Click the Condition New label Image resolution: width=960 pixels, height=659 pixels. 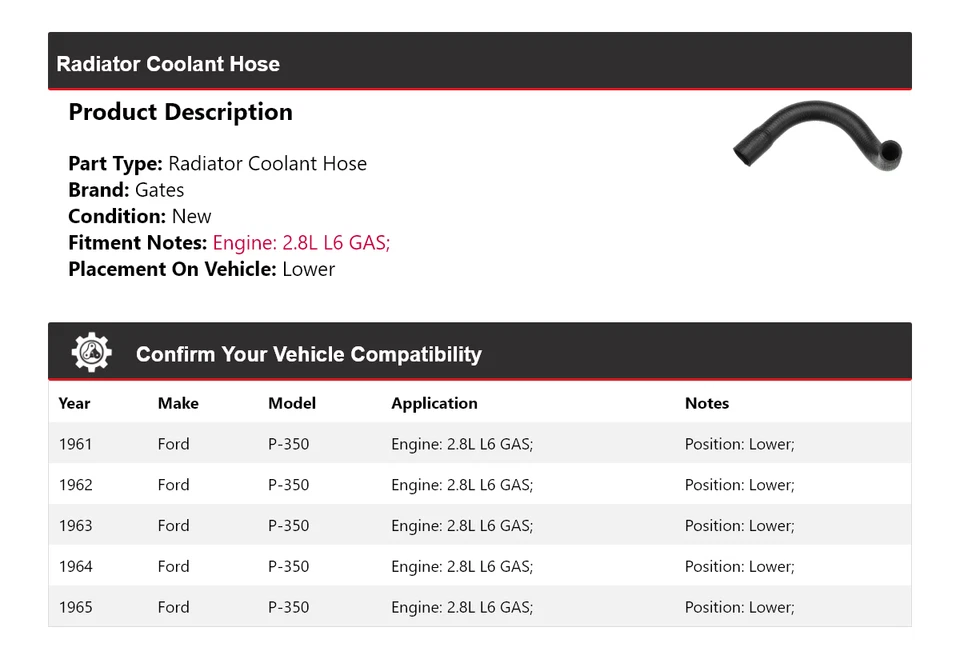point(137,216)
